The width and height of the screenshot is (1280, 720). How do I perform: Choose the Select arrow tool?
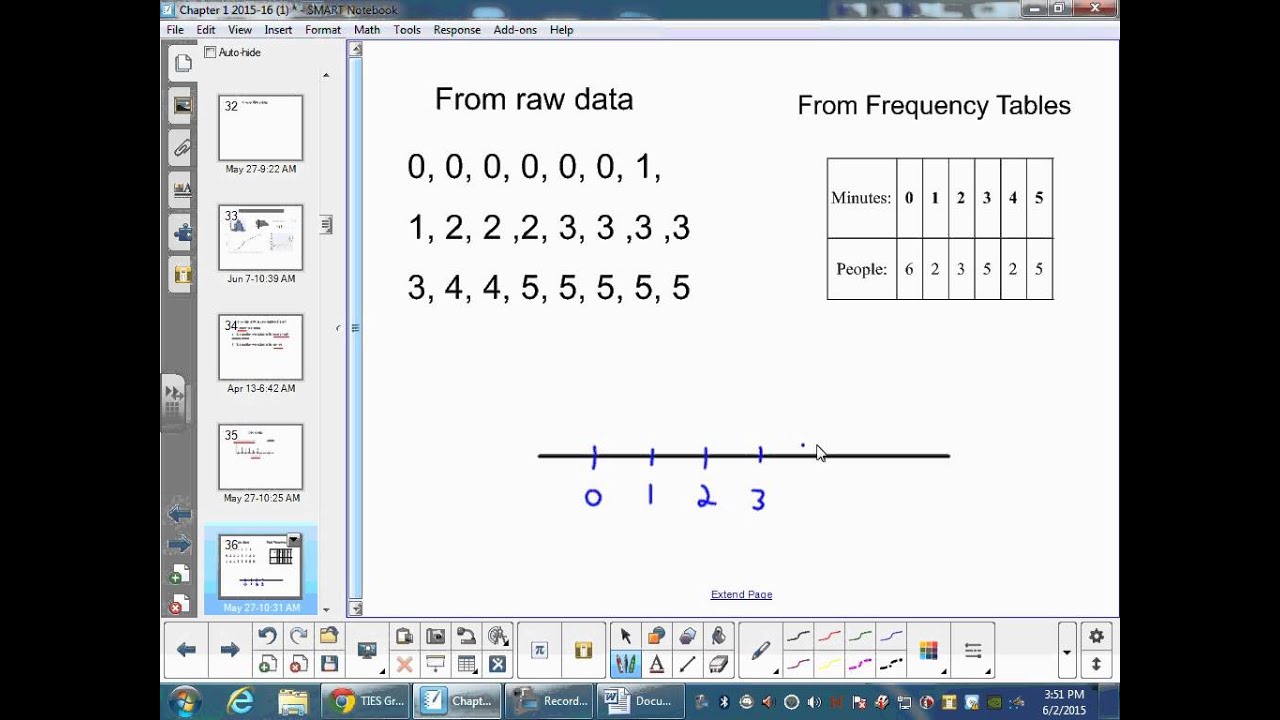click(626, 636)
